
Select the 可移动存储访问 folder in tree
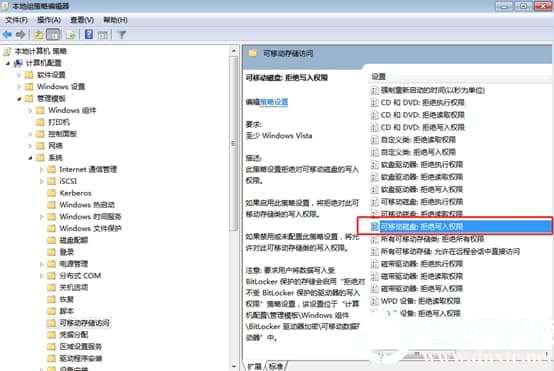click(84, 323)
